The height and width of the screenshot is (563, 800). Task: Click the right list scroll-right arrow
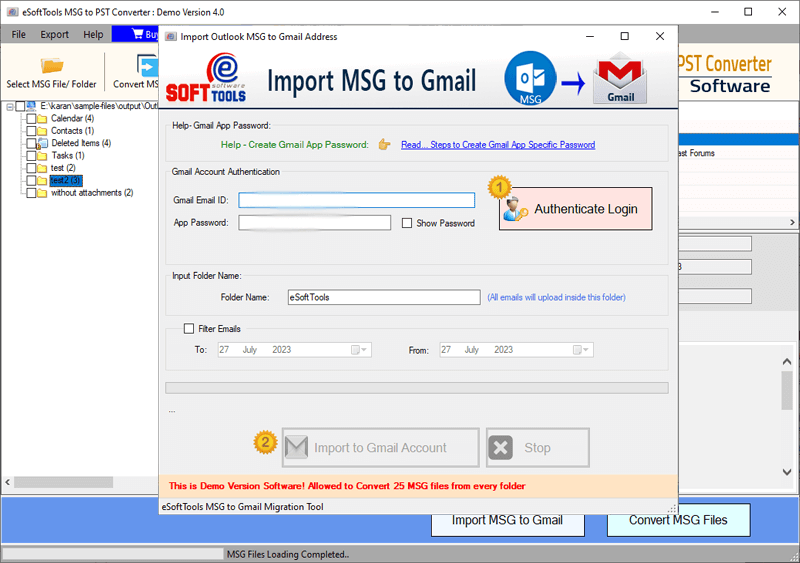[792, 222]
